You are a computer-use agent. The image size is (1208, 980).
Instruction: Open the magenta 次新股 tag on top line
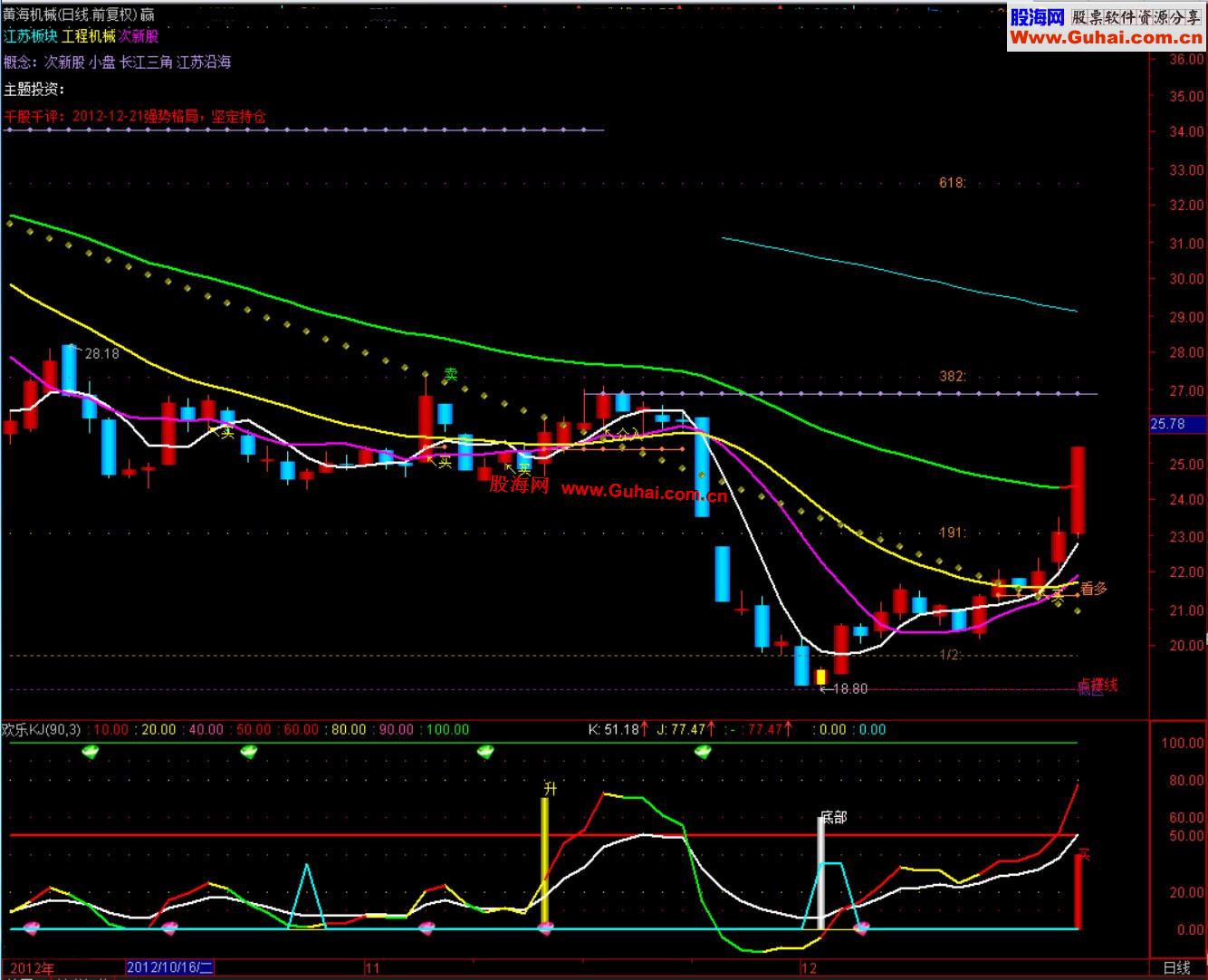coord(139,36)
